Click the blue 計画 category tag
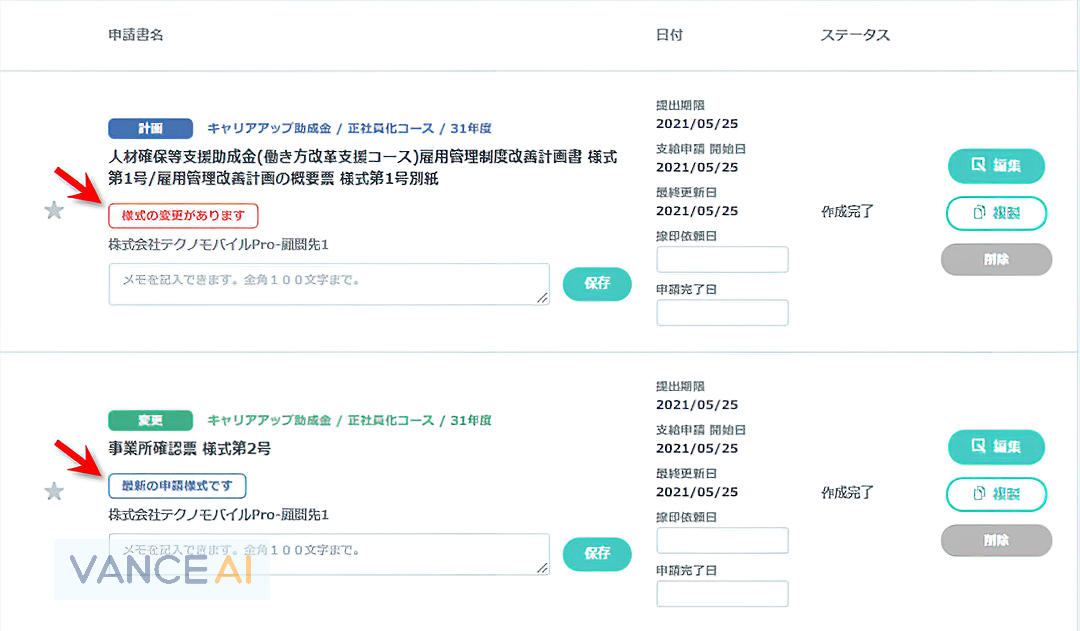 [x=150, y=128]
